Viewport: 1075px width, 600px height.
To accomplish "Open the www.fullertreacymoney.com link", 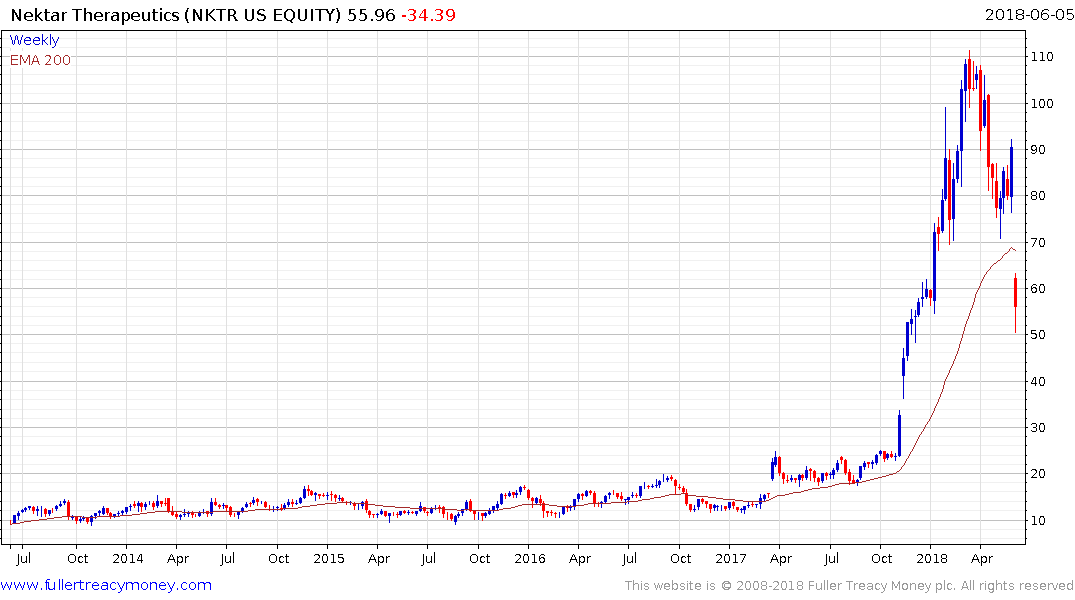I will click(106, 585).
